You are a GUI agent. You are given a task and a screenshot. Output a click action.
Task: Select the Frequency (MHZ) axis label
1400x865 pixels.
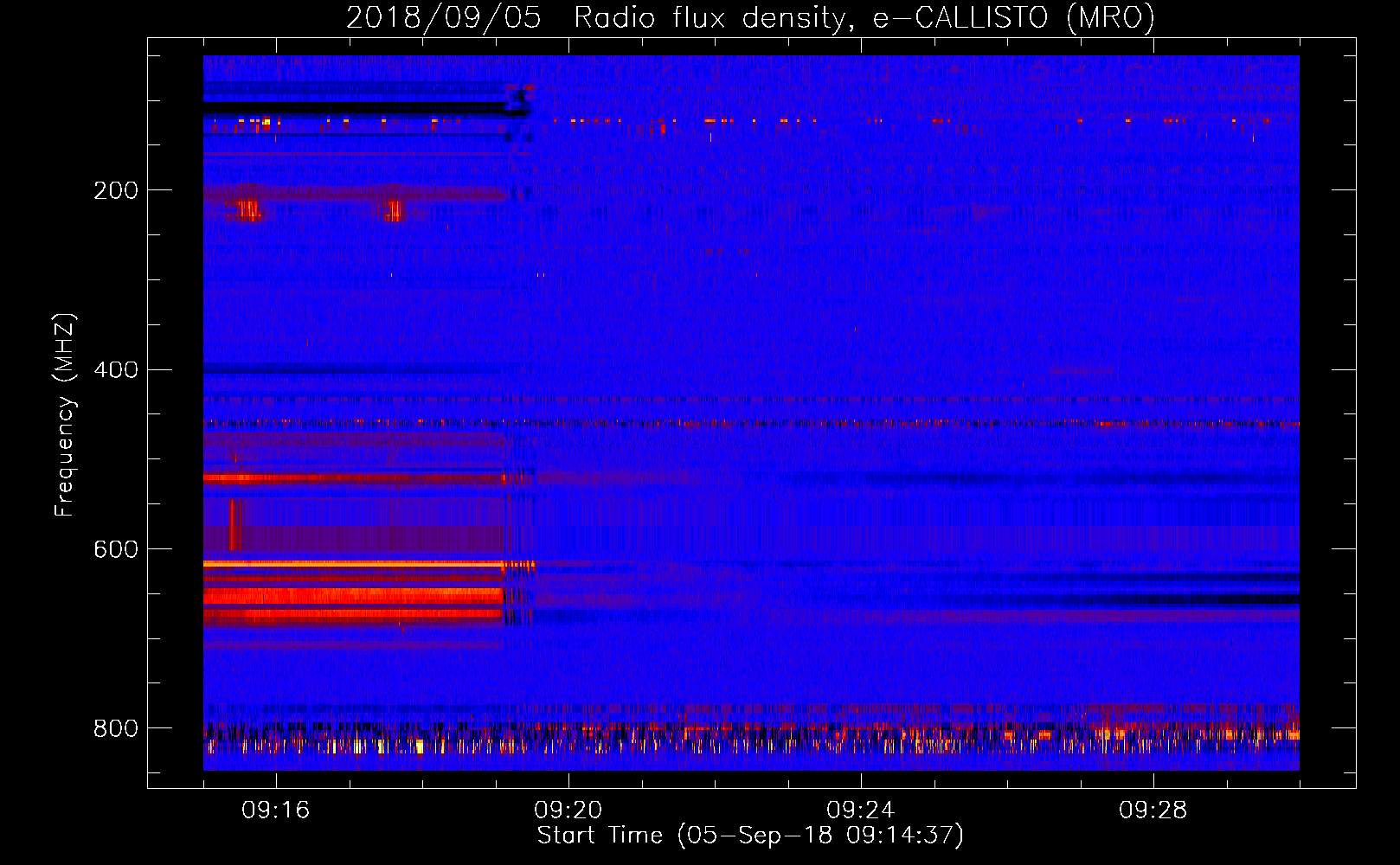click(64, 415)
